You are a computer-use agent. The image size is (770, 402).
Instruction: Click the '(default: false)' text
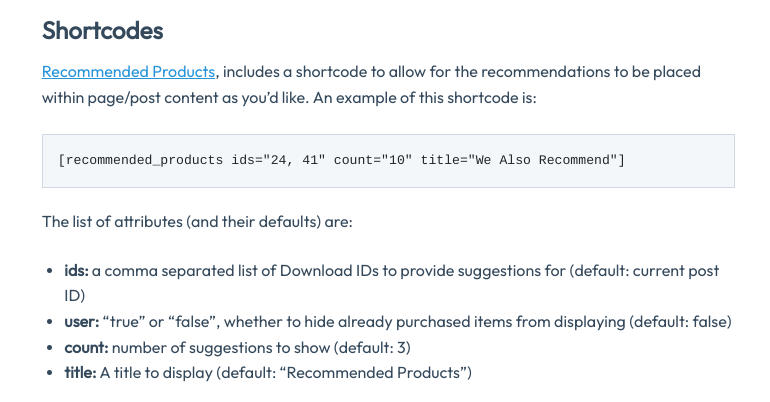(681, 322)
